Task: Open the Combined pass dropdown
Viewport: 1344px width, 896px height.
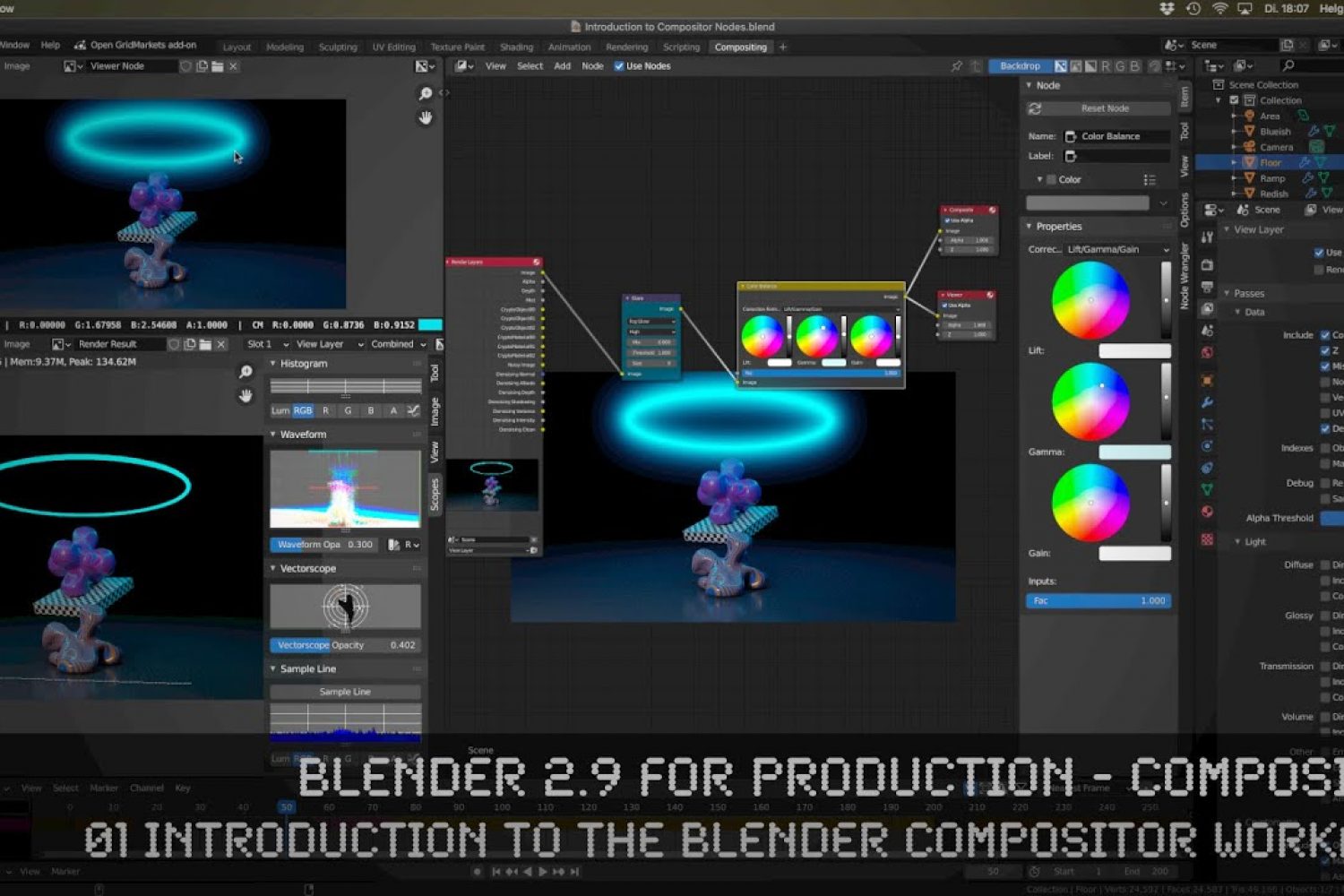Action: pos(398,344)
